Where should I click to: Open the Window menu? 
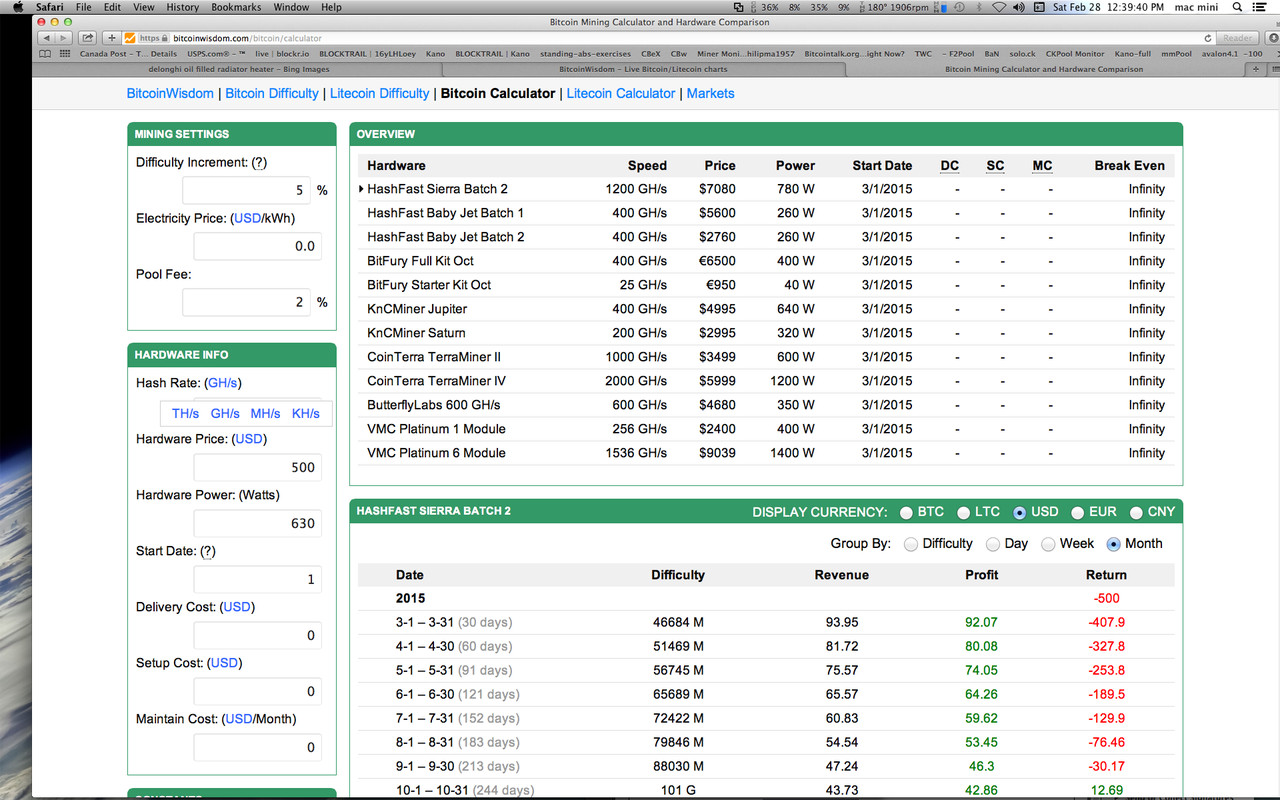291,7
